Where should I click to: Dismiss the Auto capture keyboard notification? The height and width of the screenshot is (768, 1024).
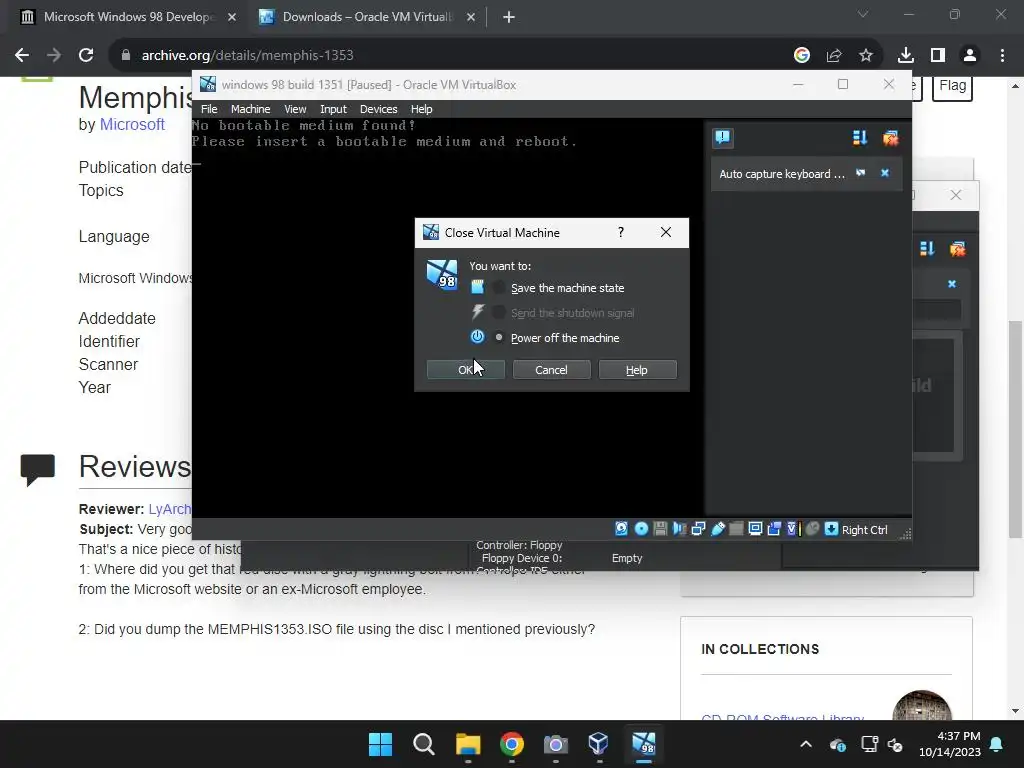885,173
